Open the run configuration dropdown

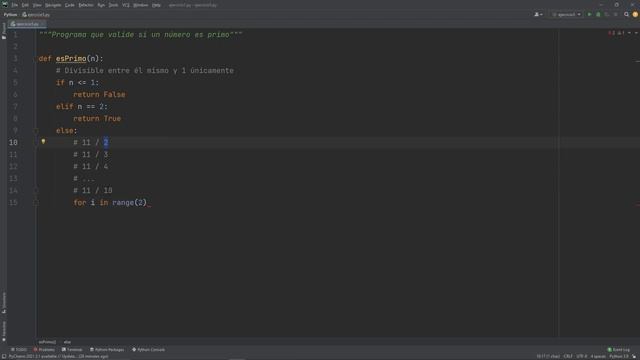point(566,14)
